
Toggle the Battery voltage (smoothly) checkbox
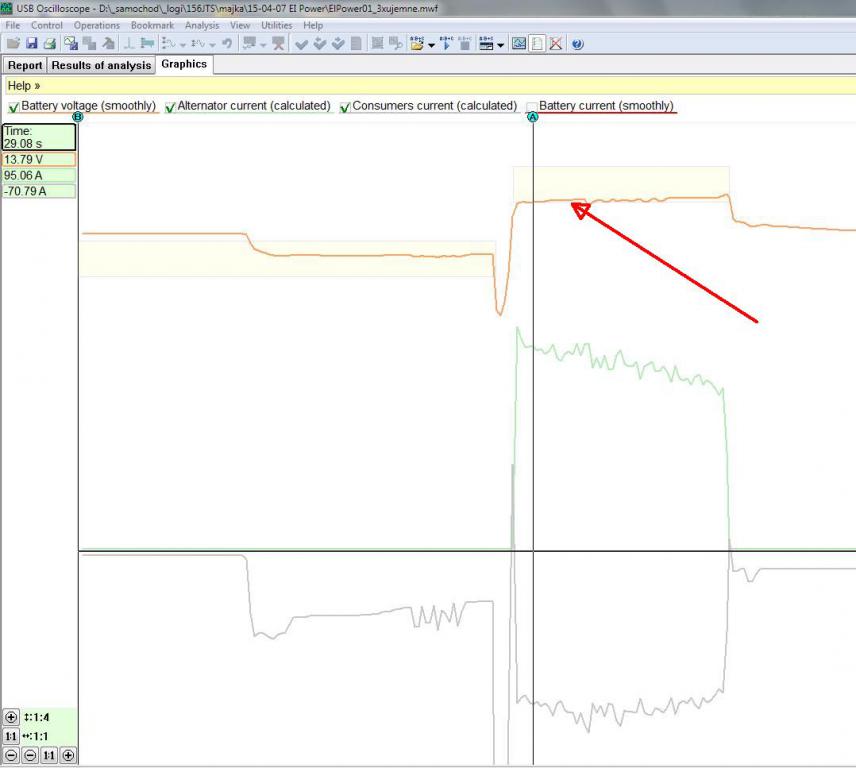pyautogui.click(x=14, y=107)
